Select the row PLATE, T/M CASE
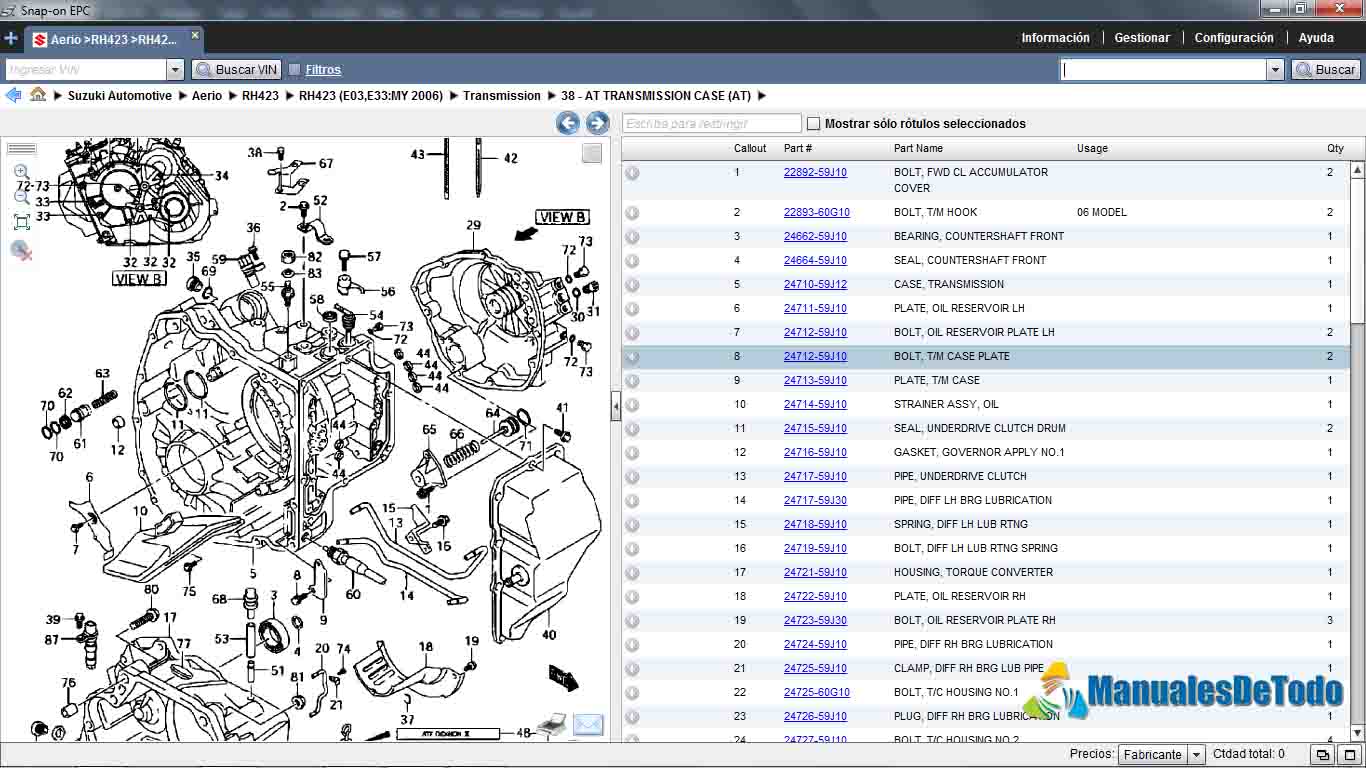Viewport: 1366px width, 768px height. point(986,381)
